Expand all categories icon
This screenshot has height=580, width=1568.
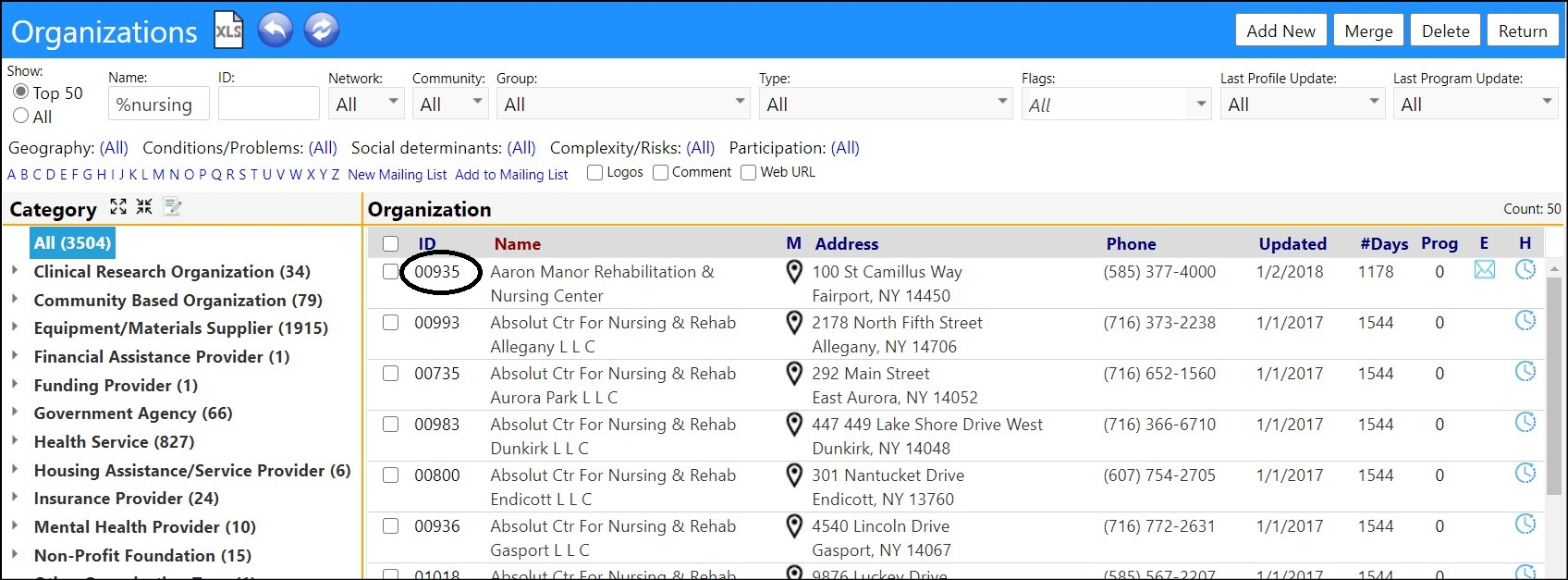pyautogui.click(x=118, y=206)
